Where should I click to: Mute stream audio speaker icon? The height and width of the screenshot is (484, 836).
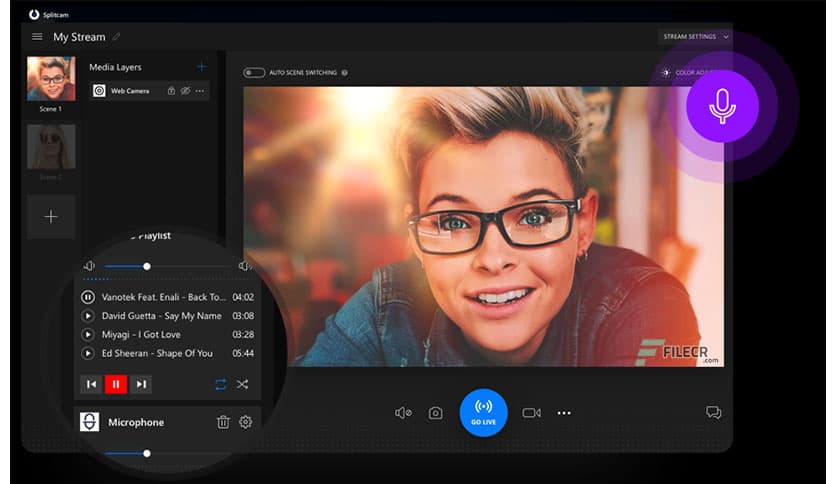[x=403, y=413]
